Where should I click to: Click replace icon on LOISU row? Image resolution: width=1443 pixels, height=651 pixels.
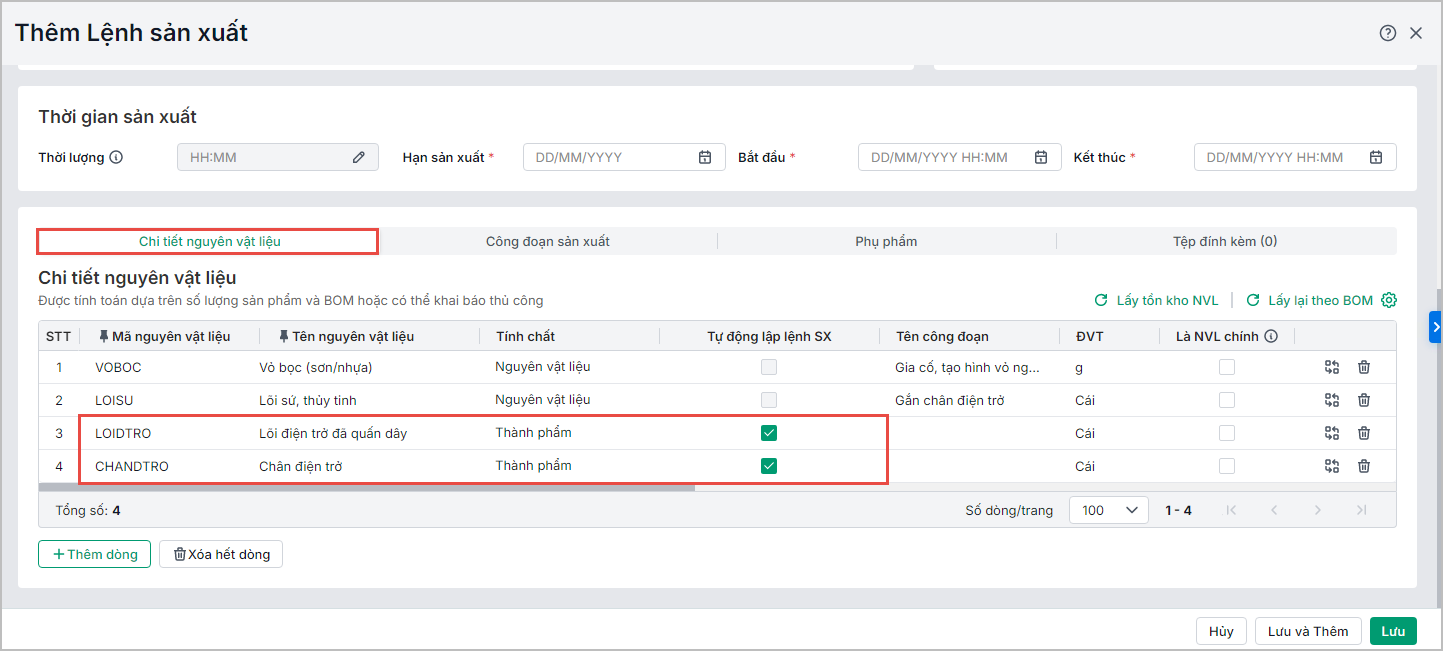click(x=1332, y=400)
